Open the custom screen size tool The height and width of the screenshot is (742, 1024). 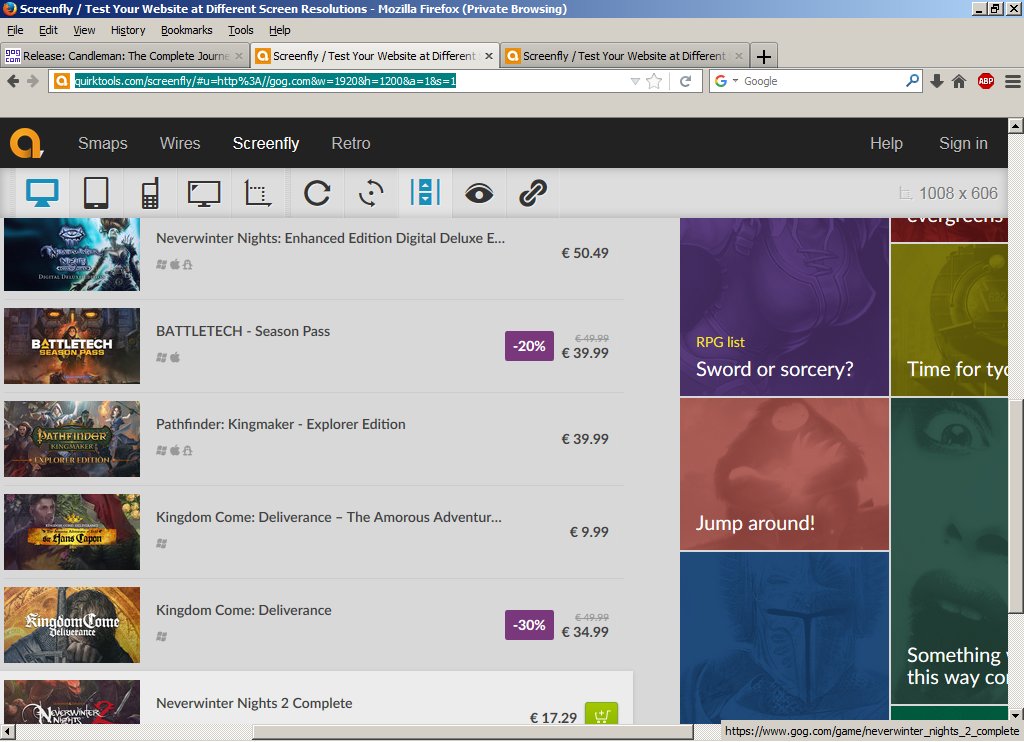coord(257,193)
